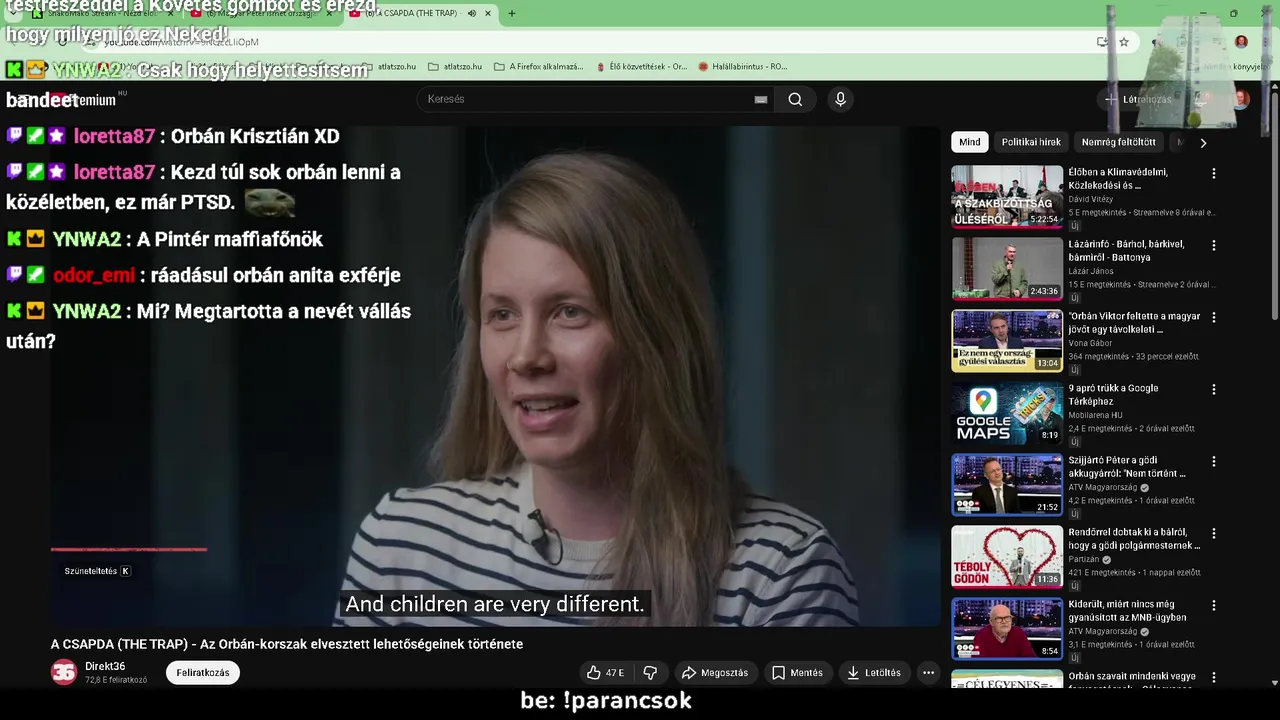Open Élőben a Klímavédelmi video thumbnail
Viewport: 1280px width, 720px height.
(1007, 197)
